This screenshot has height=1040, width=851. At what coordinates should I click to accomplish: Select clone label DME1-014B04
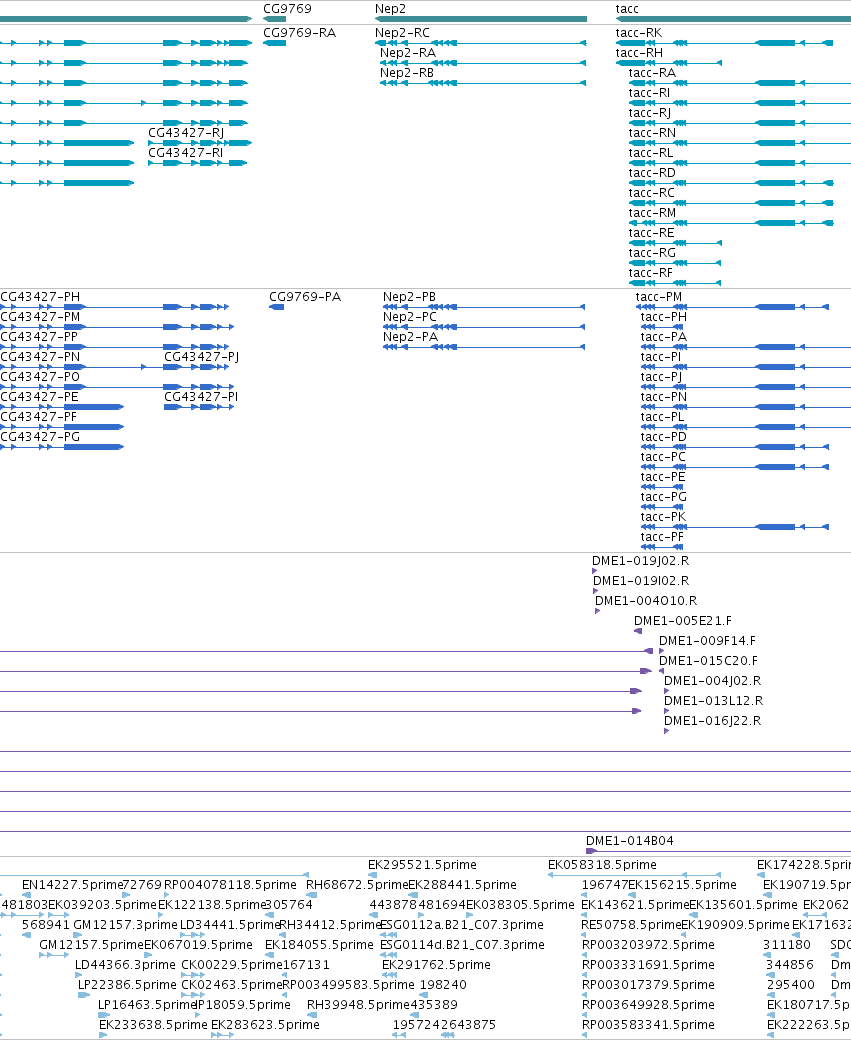[x=629, y=840]
